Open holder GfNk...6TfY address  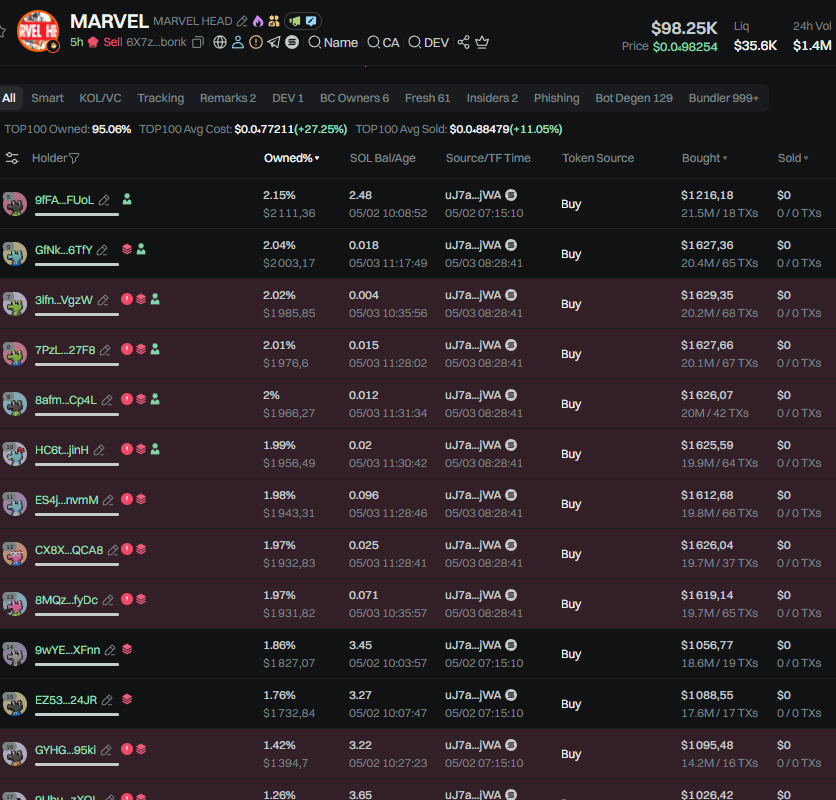63,250
